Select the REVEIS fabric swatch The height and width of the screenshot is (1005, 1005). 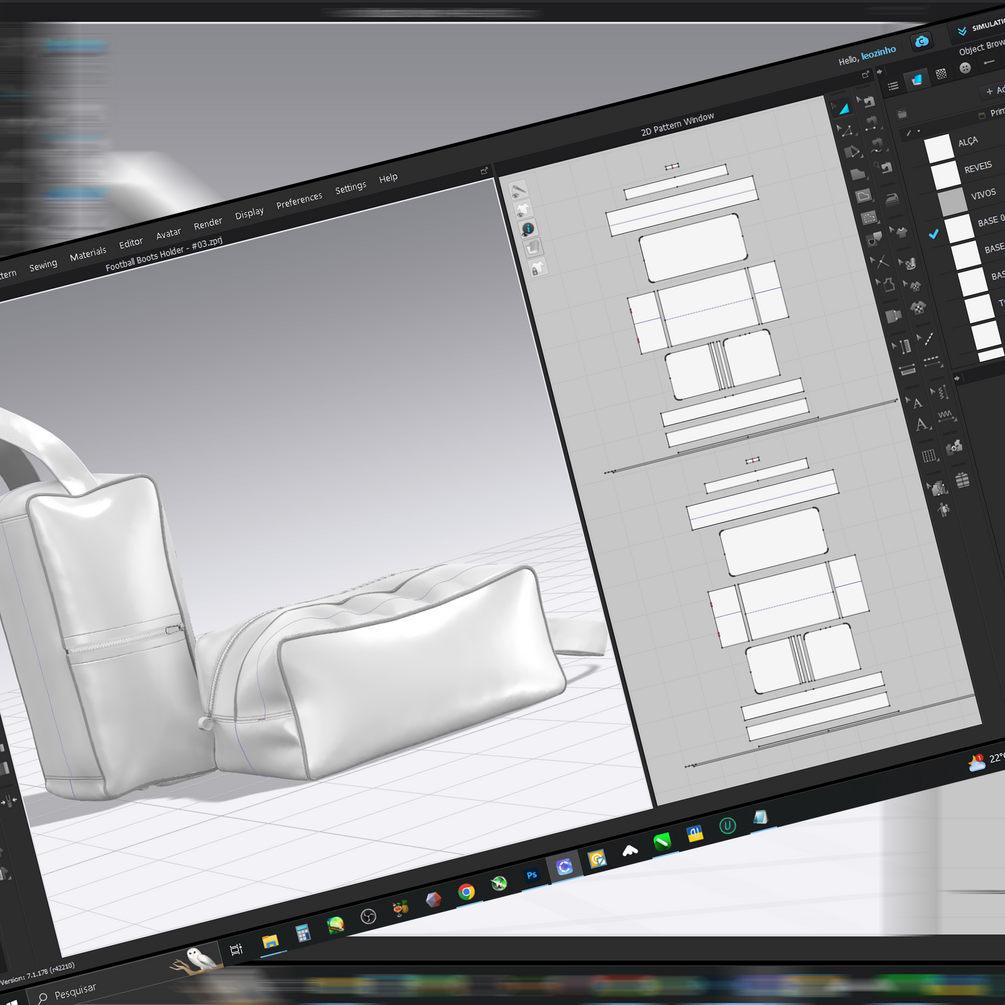pos(945,175)
